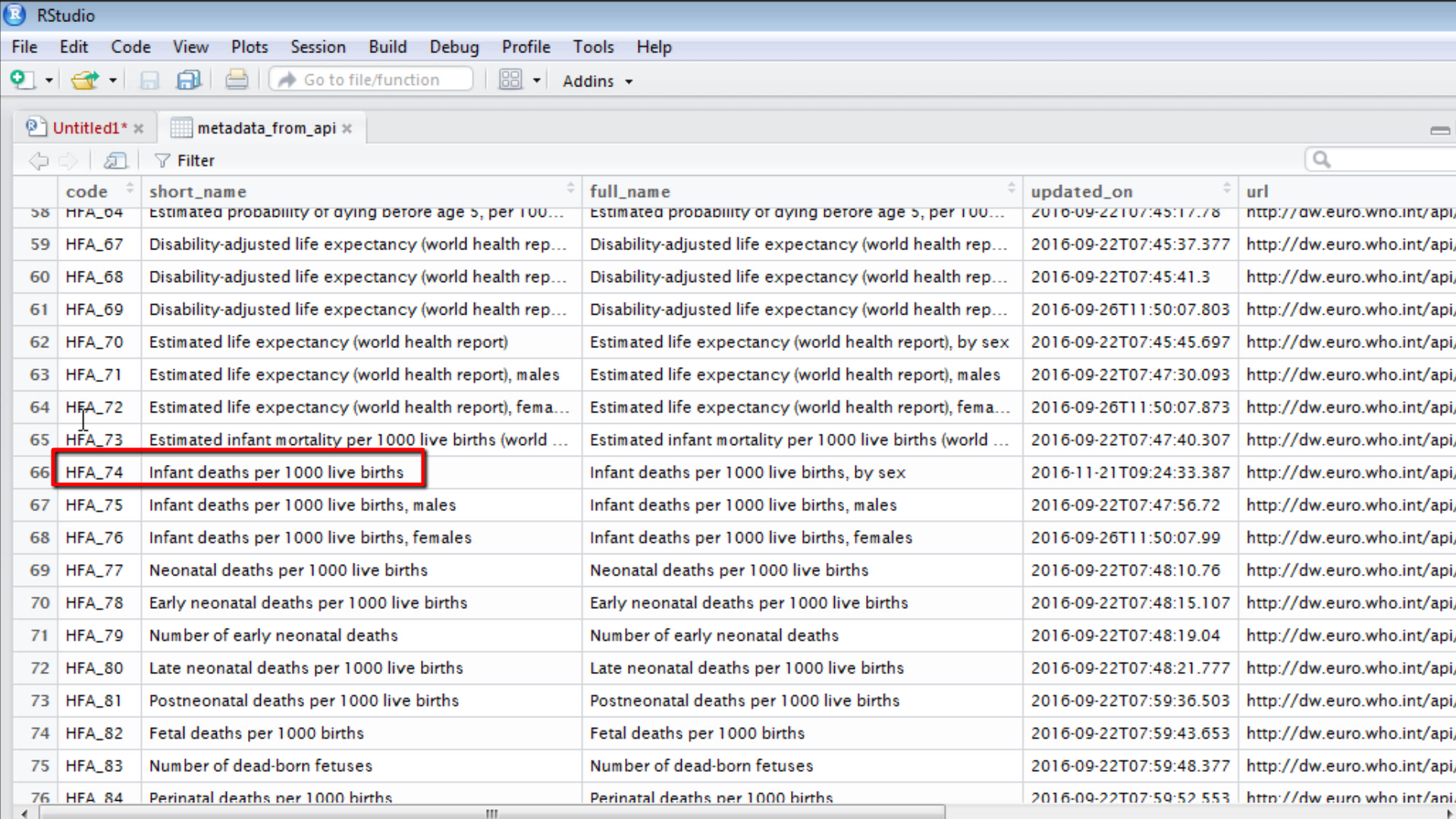Close the Untitled1 tab
1456x819 pixels.
coord(139,129)
